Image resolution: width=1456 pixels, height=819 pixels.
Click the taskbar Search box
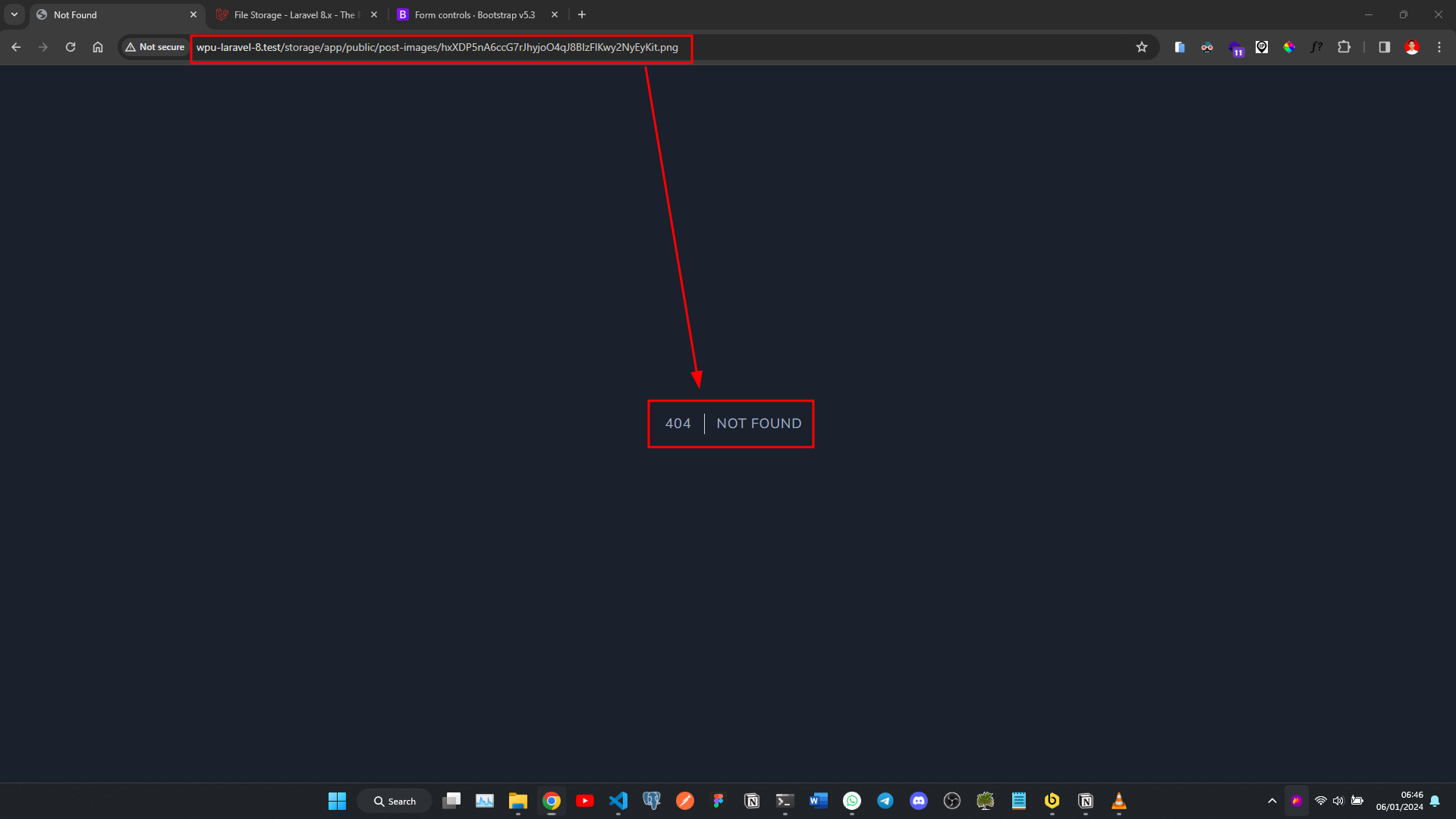395,801
